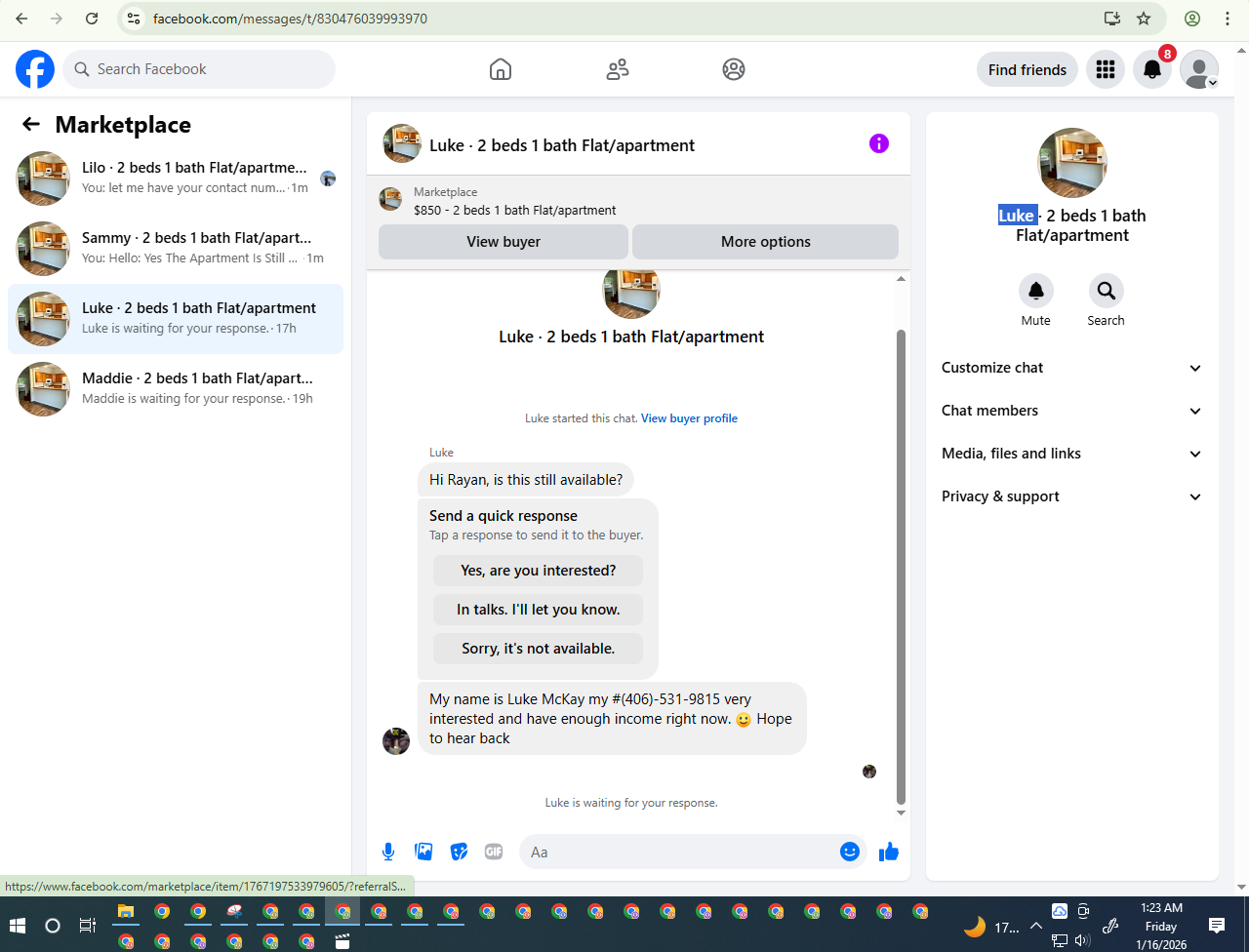Open Windows Start menu
This screenshot has height=952, width=1249.
[18, 925]
